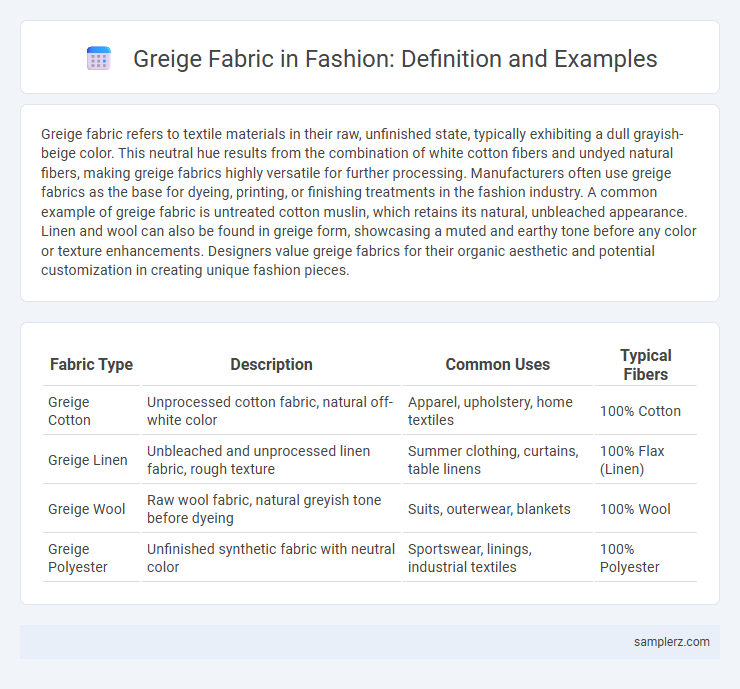The width and height of the screenshot is (740, 689).
Task: Click the 'Greige Cotton' table cell
Action: pyautogui.click(x=92, y=411)
